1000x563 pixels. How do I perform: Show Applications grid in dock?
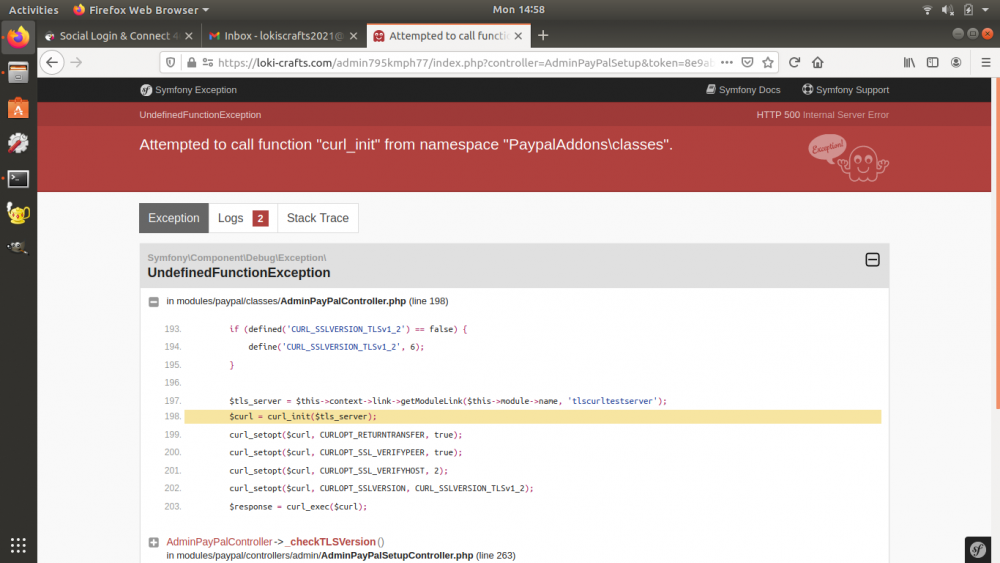[18, 545]
